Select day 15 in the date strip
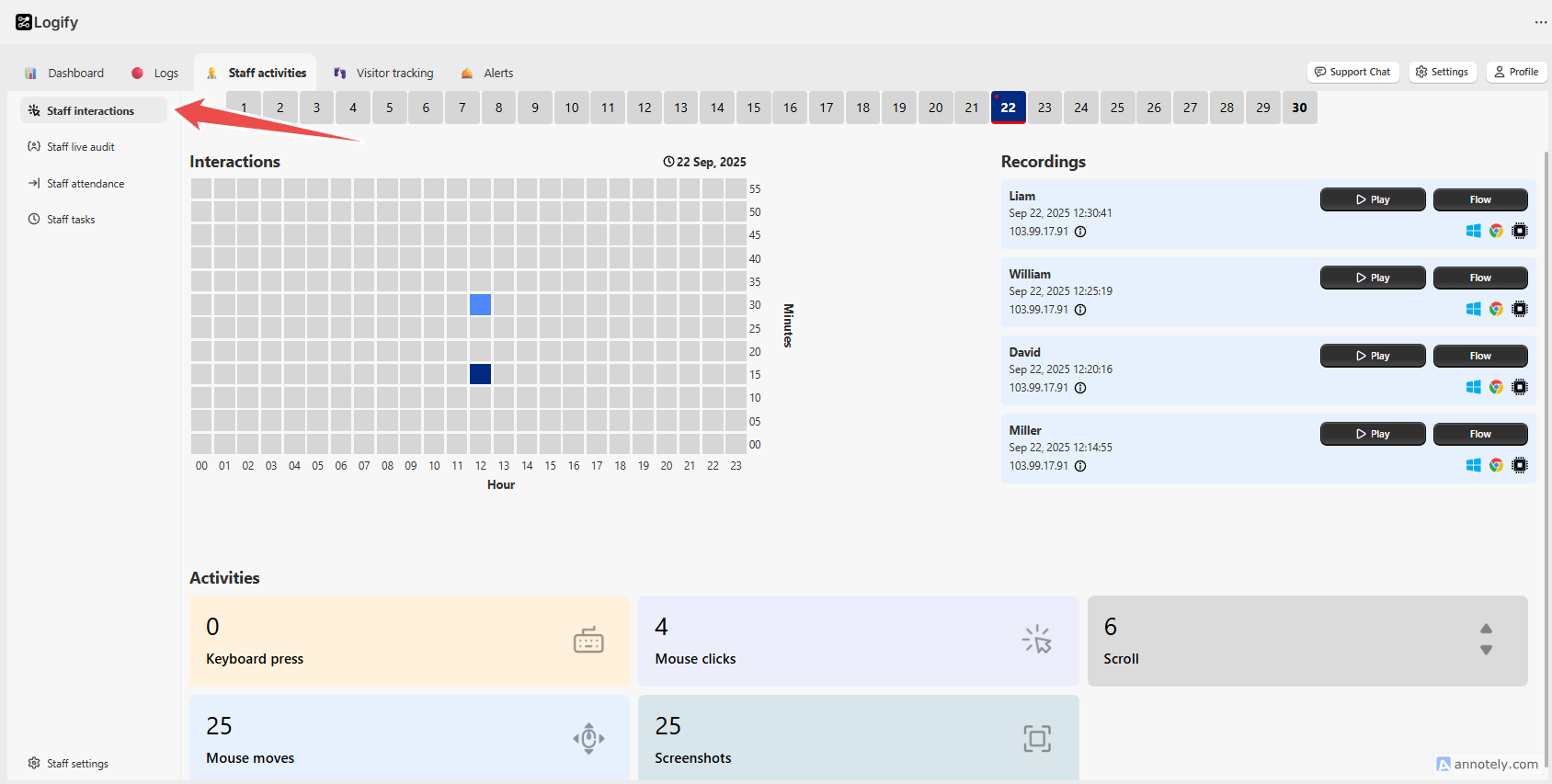Image resolution: width=1552 pixels, height=784 pixels. 754,108
